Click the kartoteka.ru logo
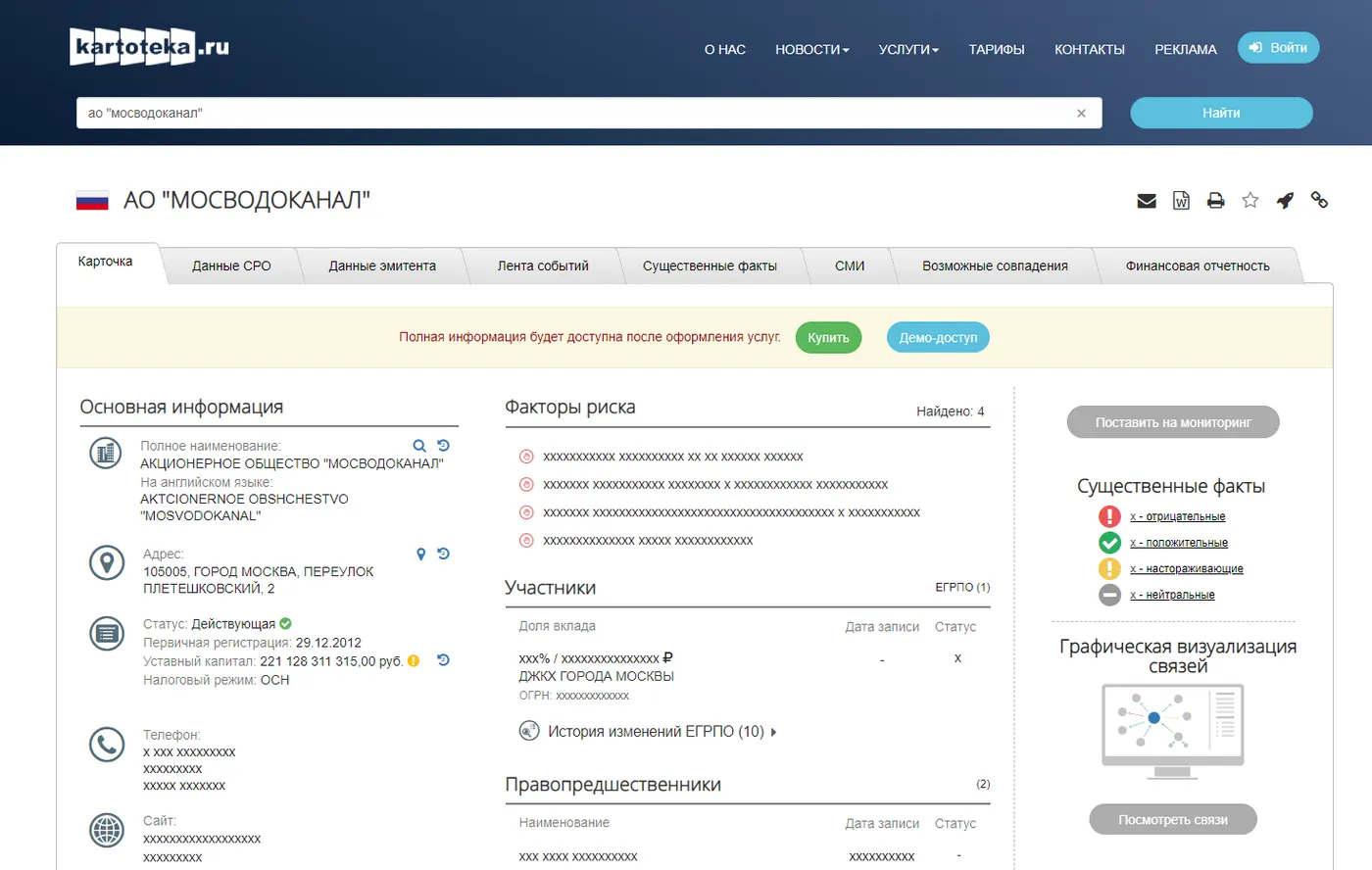 click(149, 47)
